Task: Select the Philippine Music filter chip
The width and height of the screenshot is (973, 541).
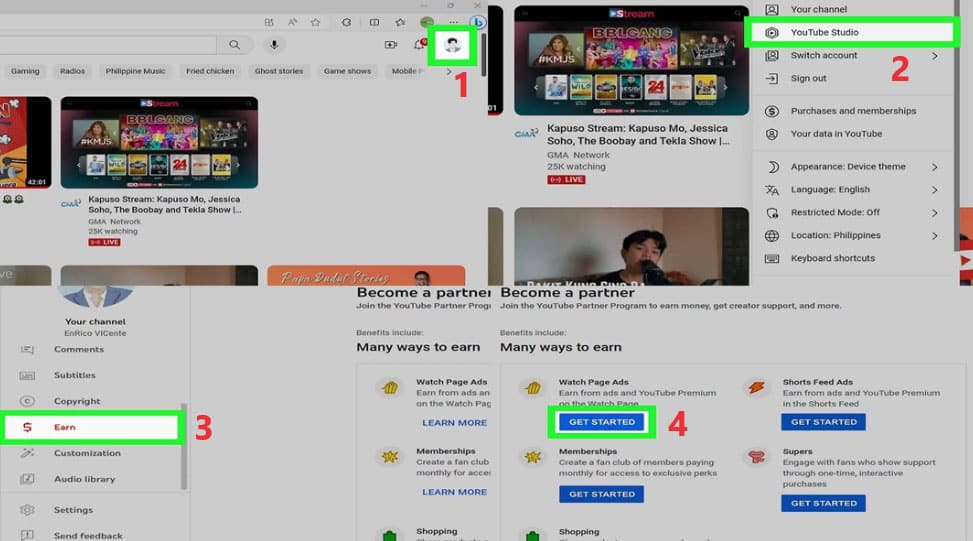Action: pos(135,71)
